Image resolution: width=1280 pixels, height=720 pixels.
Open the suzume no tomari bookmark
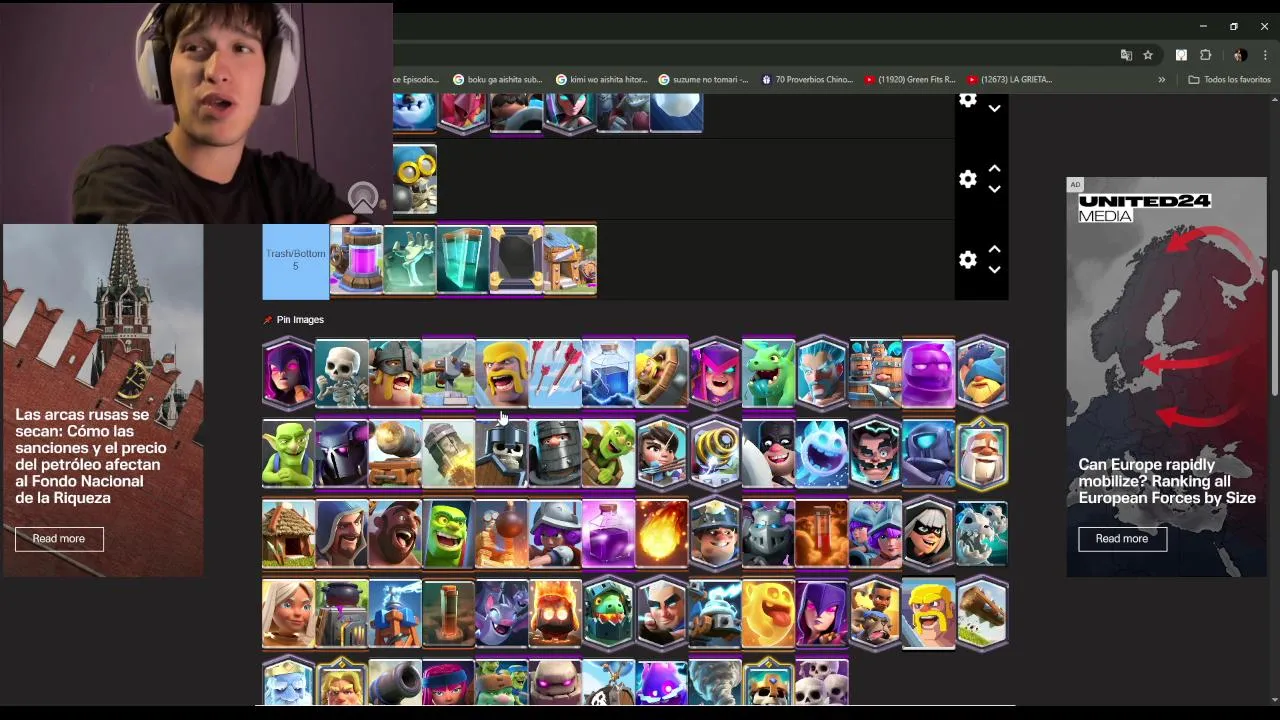pyautogui.click(x=703, y=80)
